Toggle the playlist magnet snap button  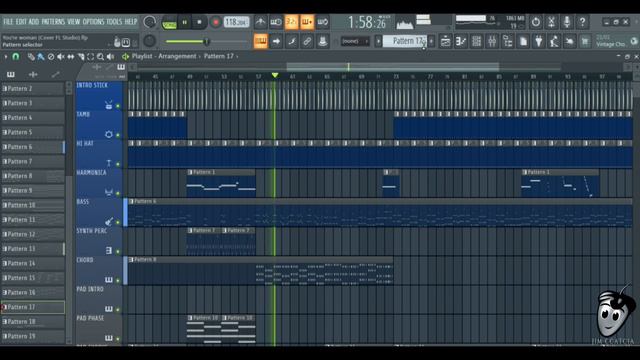coord(16,57)
